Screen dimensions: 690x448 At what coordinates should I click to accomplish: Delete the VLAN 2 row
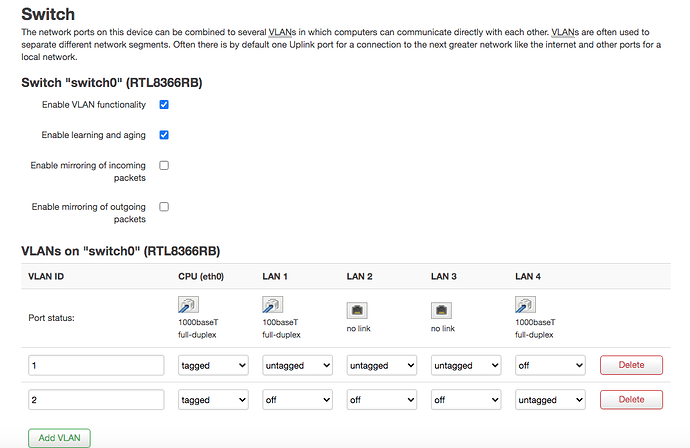(631, 400)
